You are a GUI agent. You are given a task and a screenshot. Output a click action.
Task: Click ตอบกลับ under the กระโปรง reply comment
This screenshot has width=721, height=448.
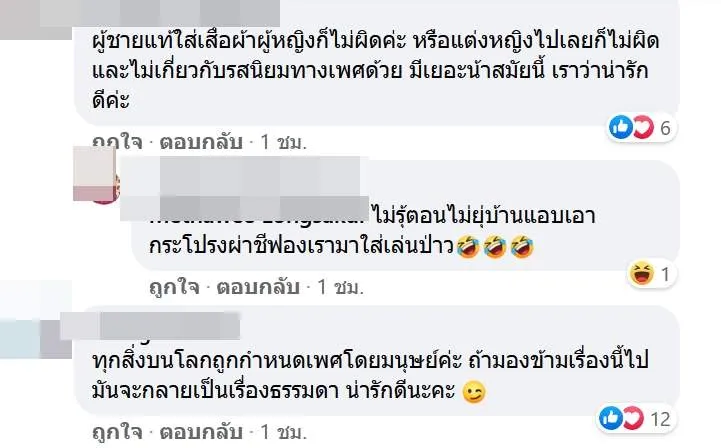(258, 287)
